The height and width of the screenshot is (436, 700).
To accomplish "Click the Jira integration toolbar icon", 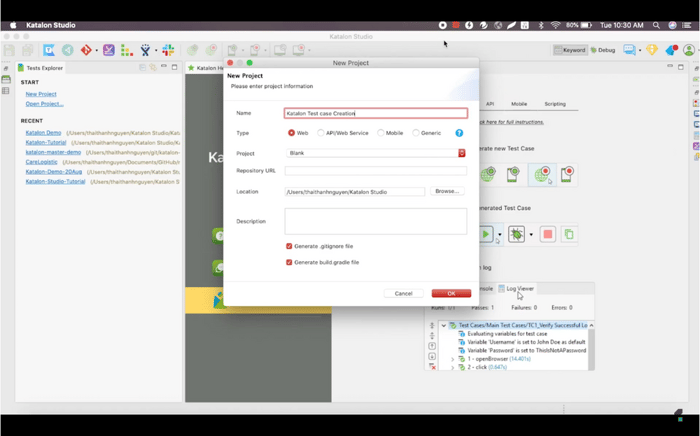I will click(x=145, y=50).
